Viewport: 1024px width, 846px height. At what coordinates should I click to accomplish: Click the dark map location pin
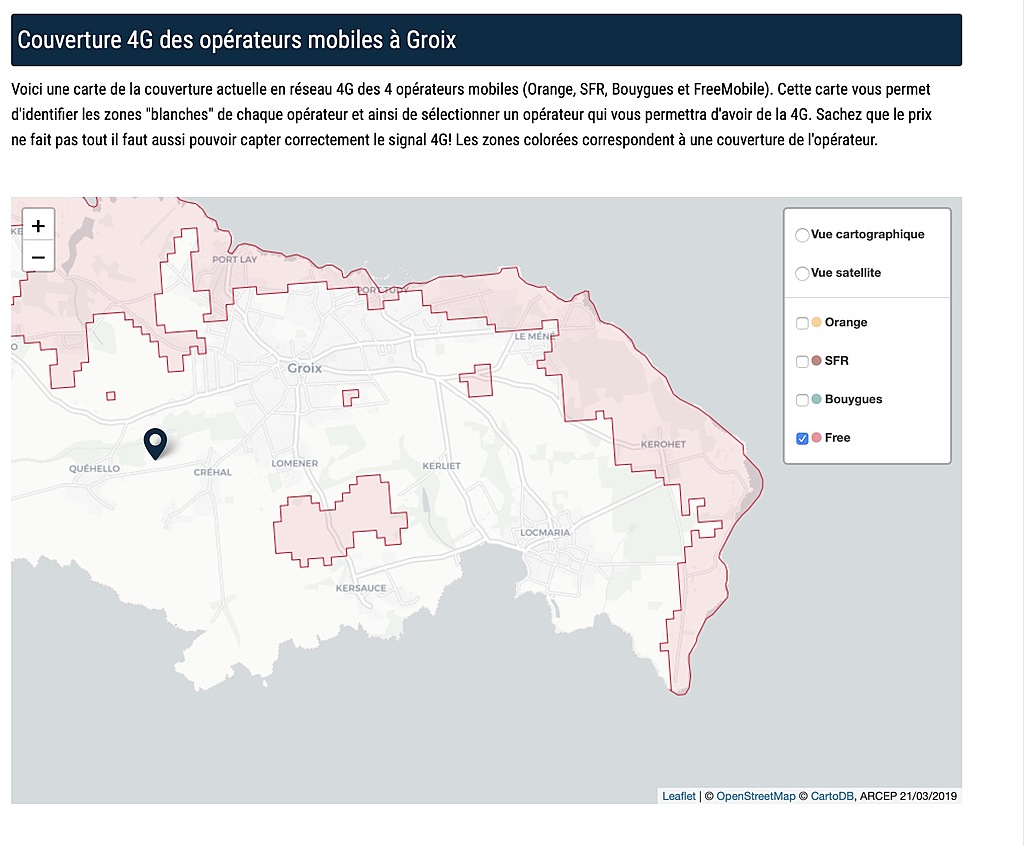pyautogui.click(x=155, y=444)
